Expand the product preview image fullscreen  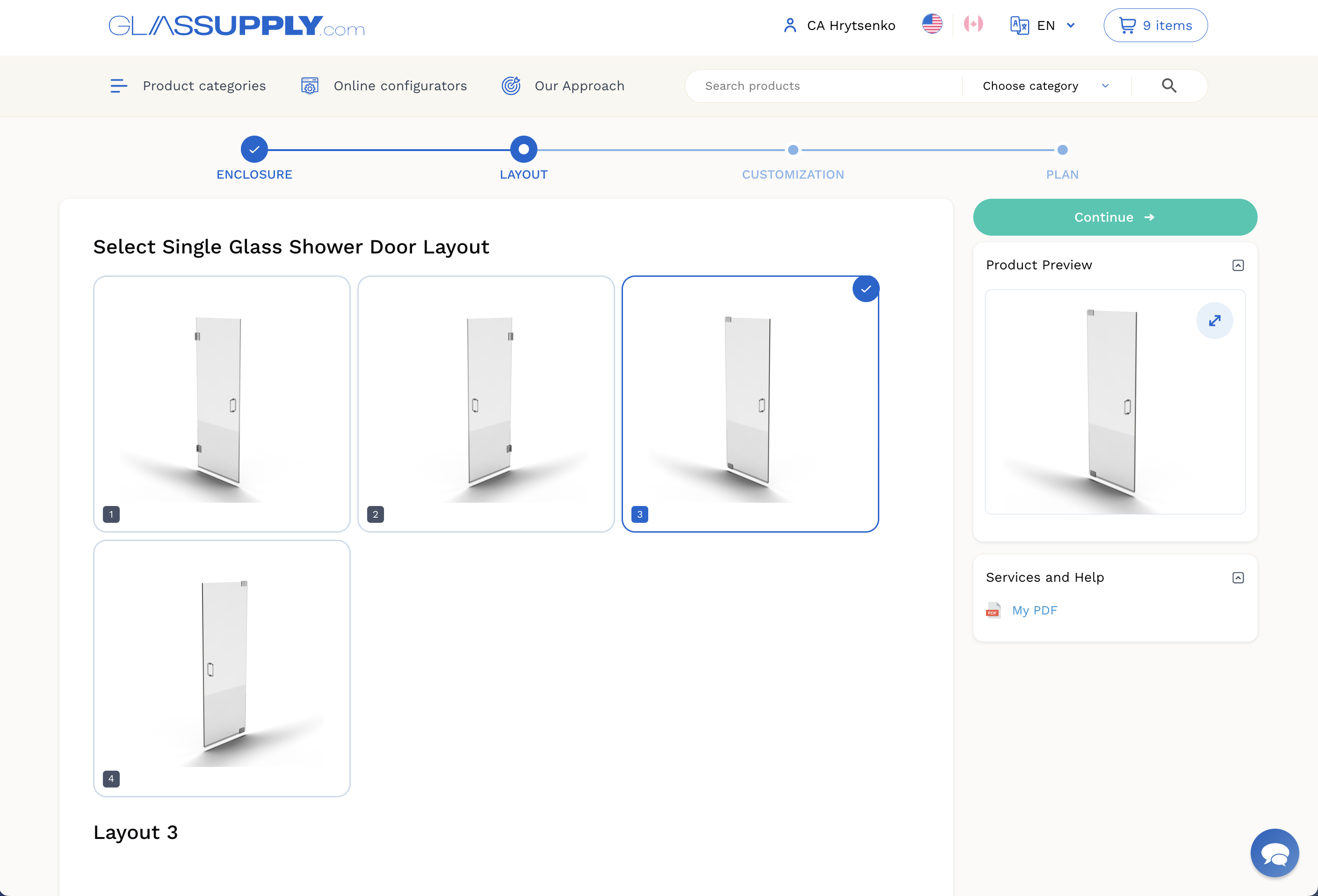click(x=1214, y=321)
